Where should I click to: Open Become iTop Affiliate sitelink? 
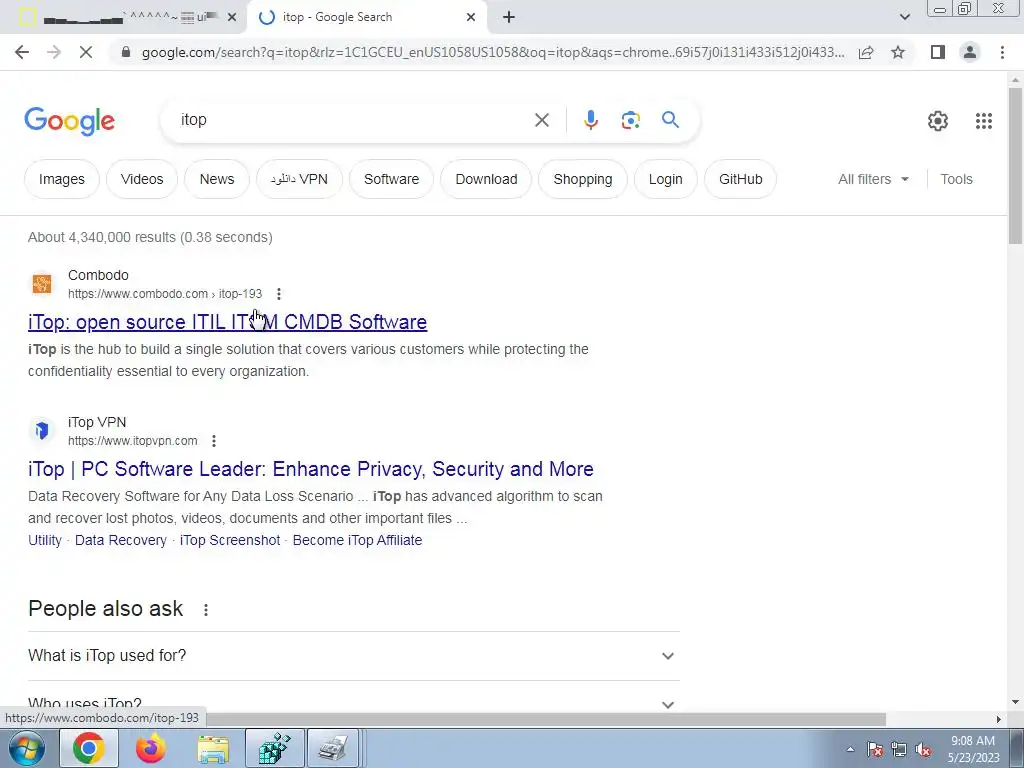357,540
